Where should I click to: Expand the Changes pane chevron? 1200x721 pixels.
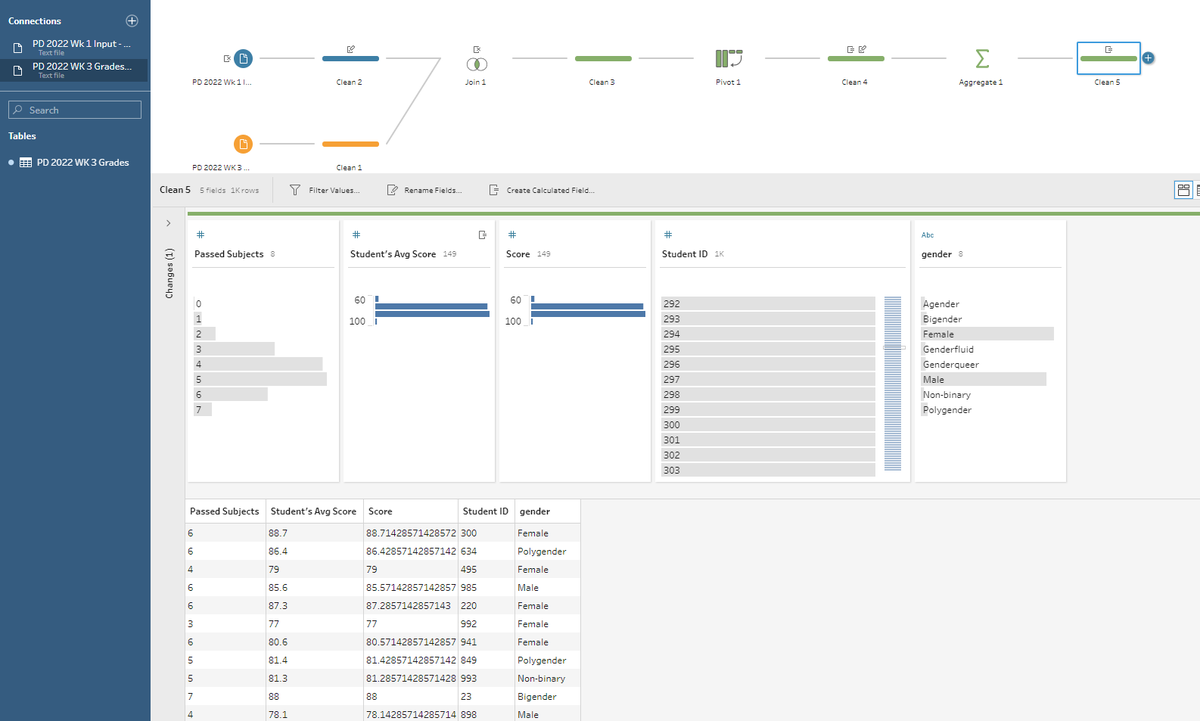coord(168,223)
